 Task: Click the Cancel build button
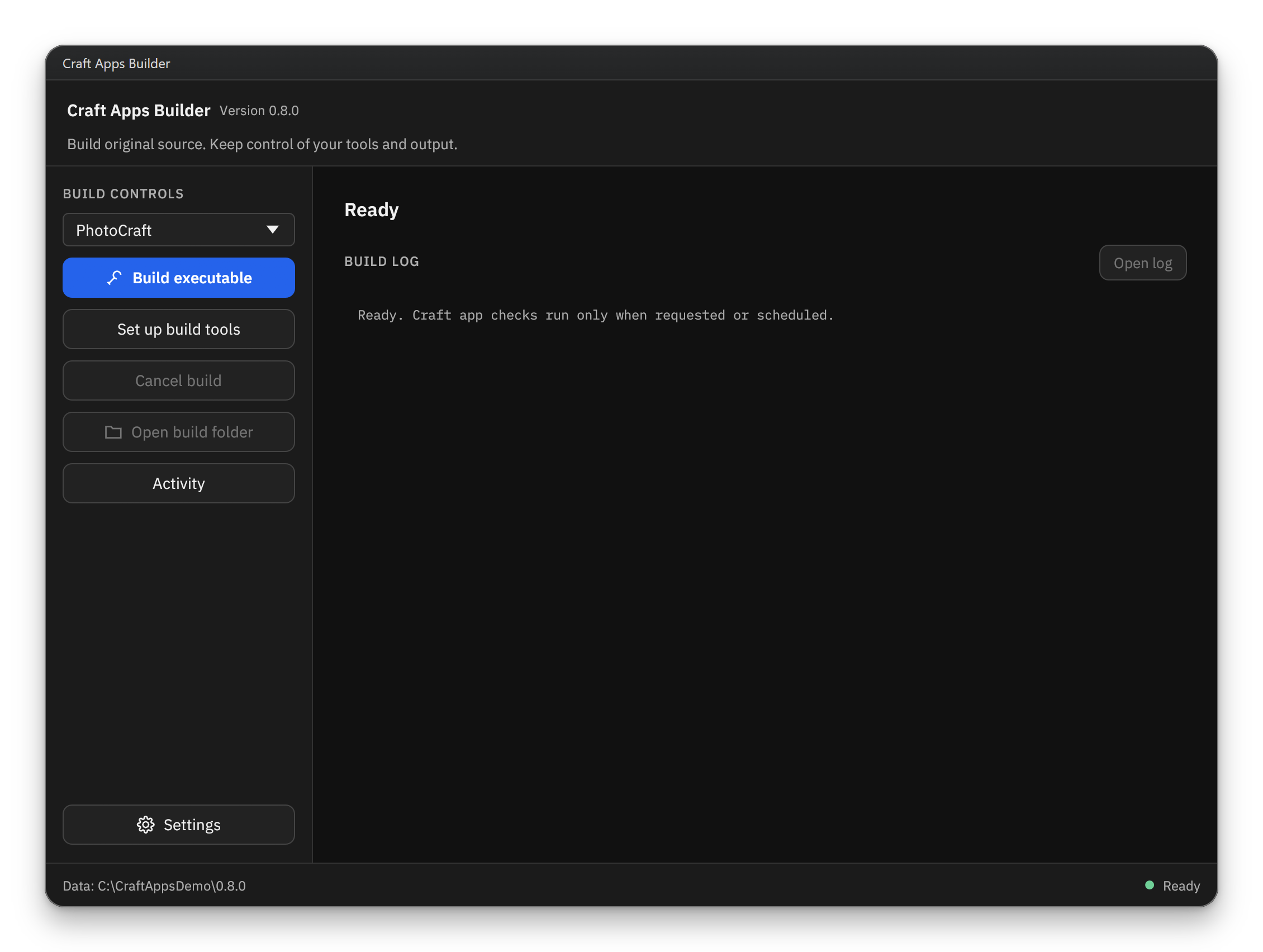179,380
